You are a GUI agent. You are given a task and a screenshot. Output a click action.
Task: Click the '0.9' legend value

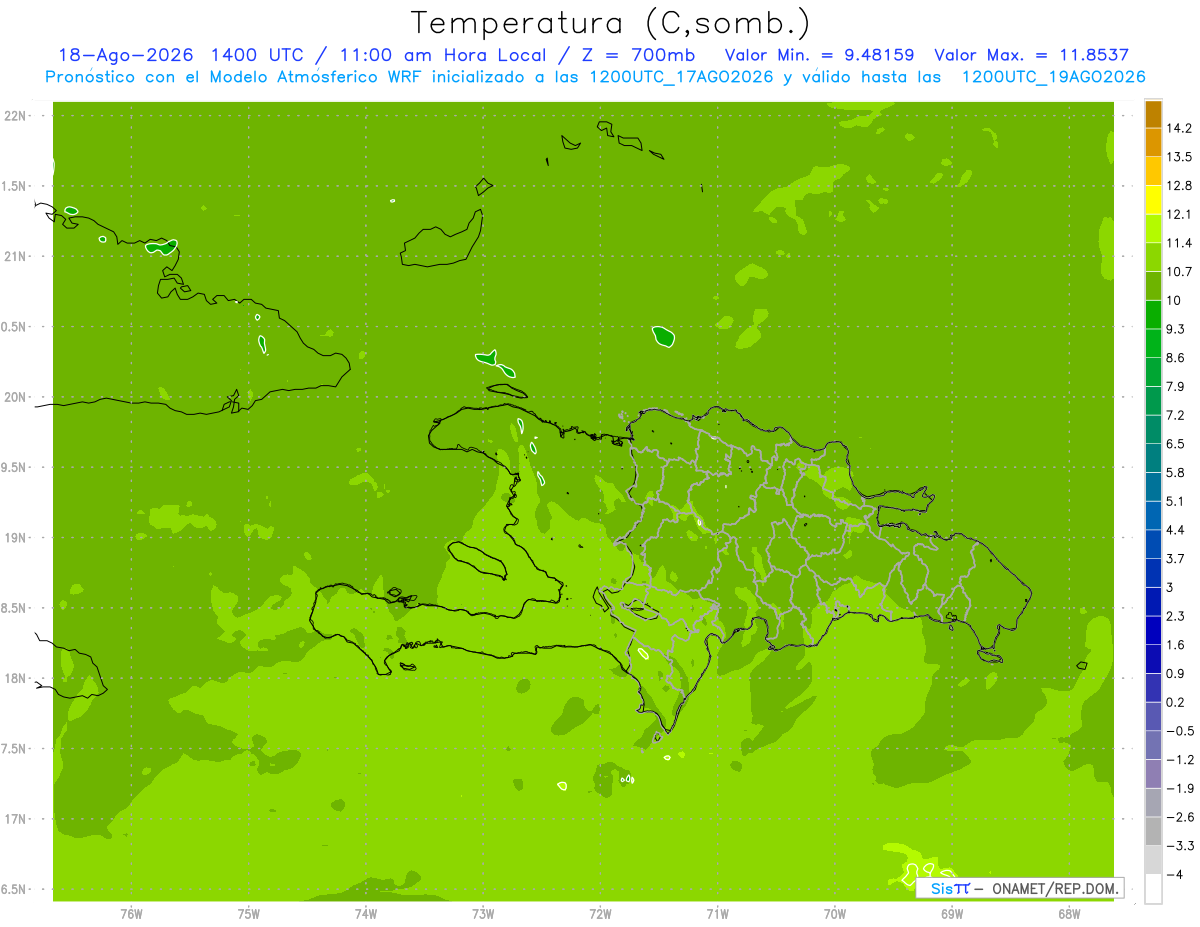pos(1176,673)
